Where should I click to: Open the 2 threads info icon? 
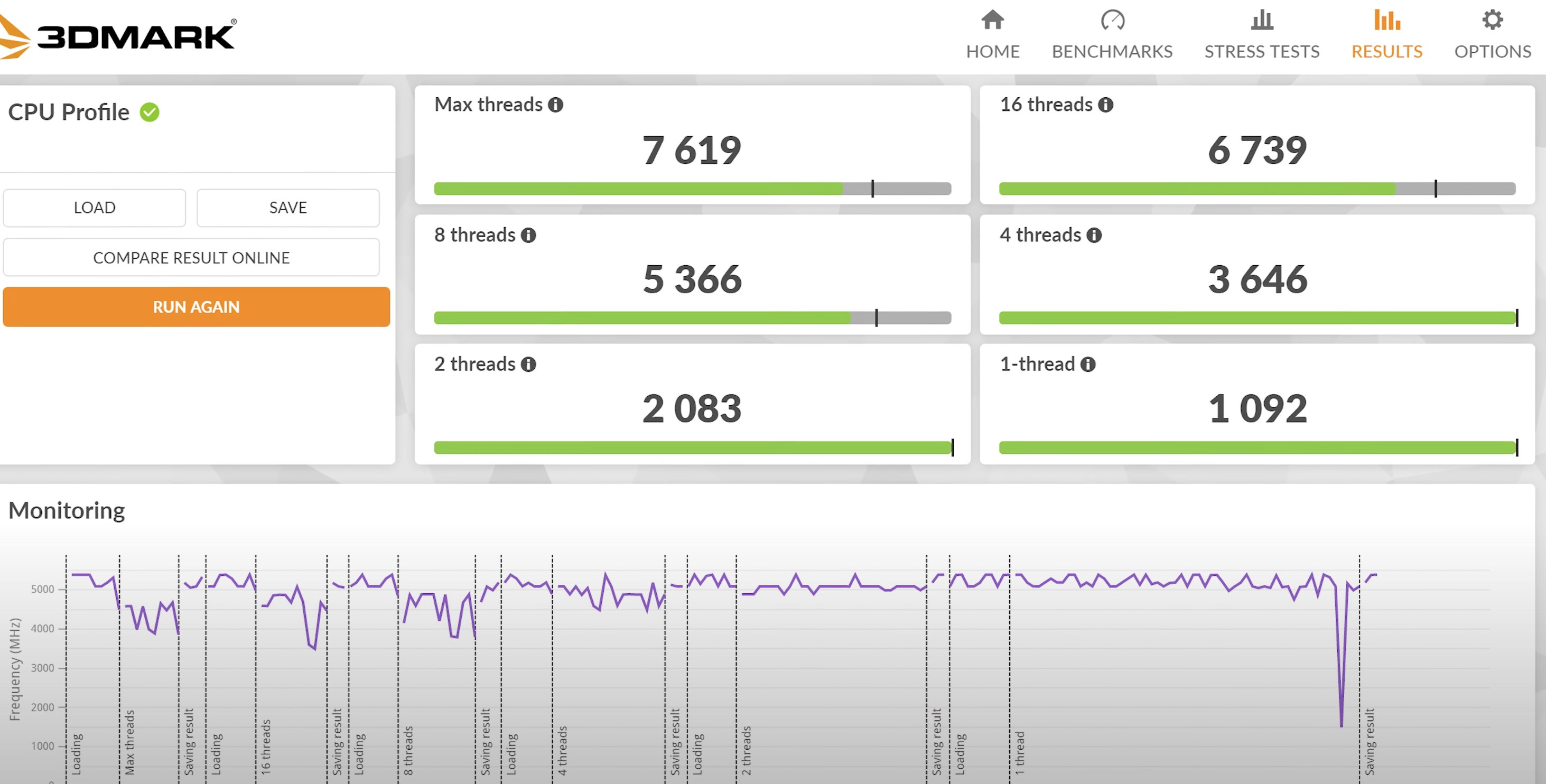528,365
